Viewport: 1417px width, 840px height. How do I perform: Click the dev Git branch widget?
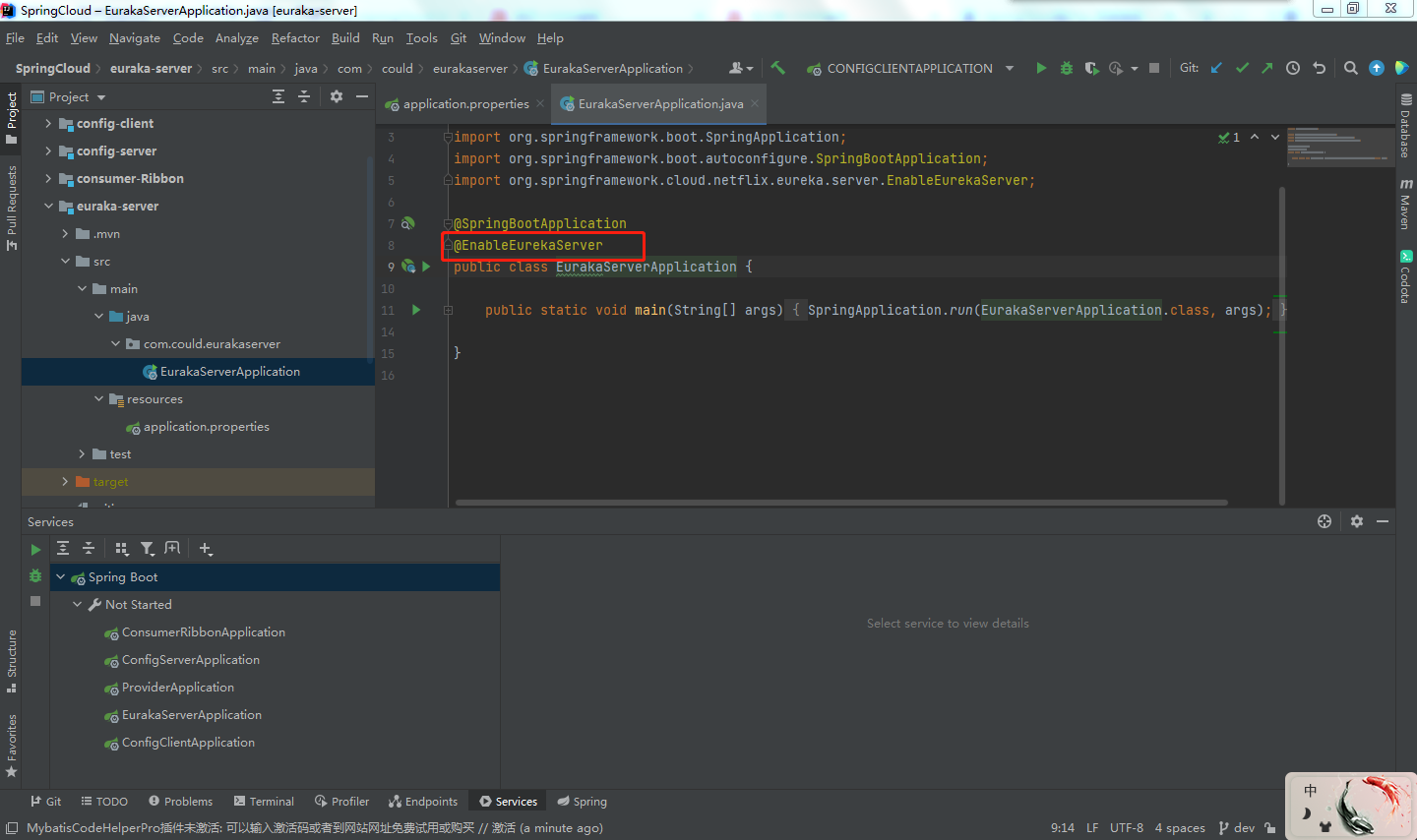[1236, 828]
